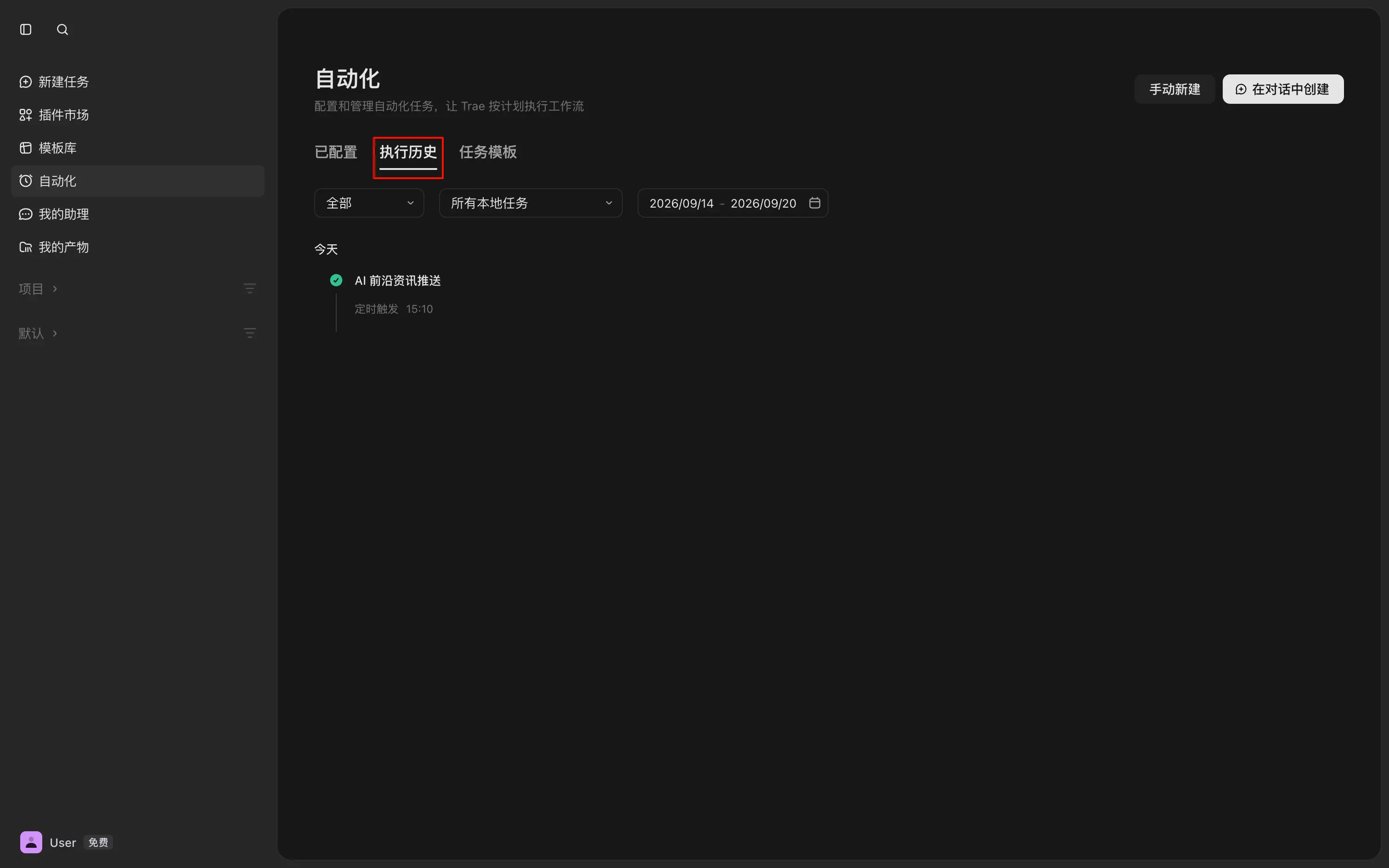Click the start date 2026/09/14 field
The image size is (1389, 868).
point(681,203)
